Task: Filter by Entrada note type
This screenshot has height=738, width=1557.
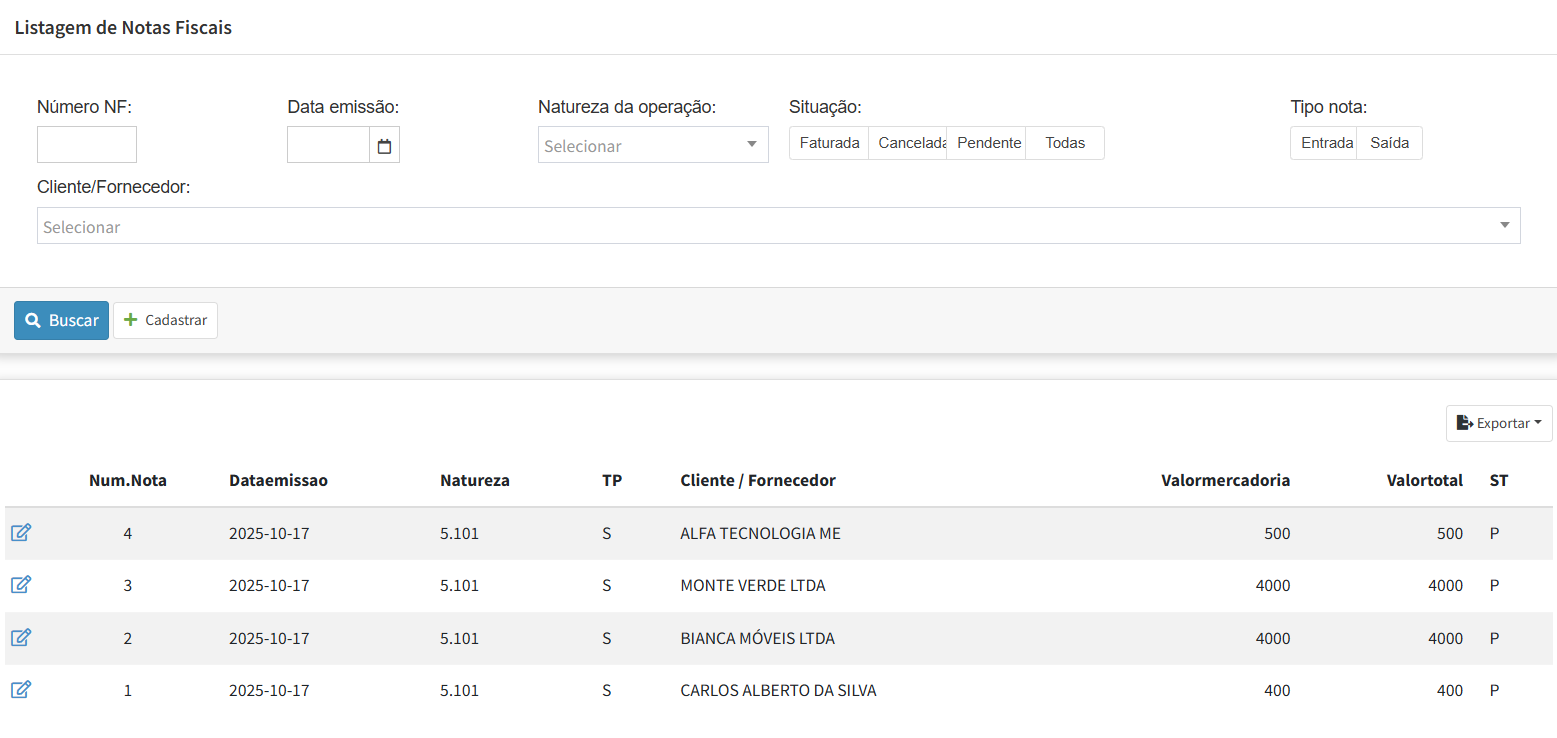Action: tap(1324, 143)
